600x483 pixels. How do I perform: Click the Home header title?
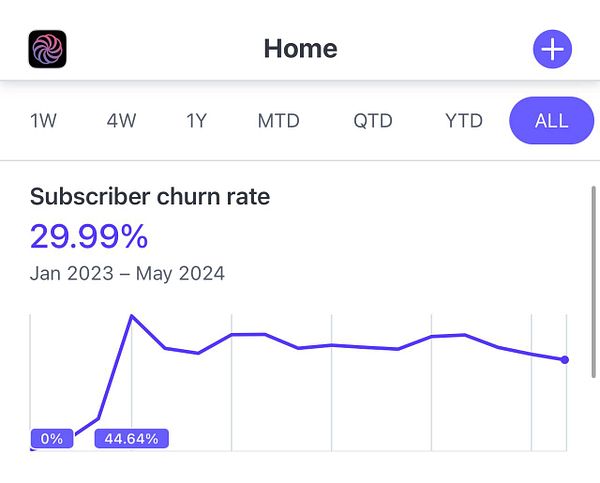point(300,49)
